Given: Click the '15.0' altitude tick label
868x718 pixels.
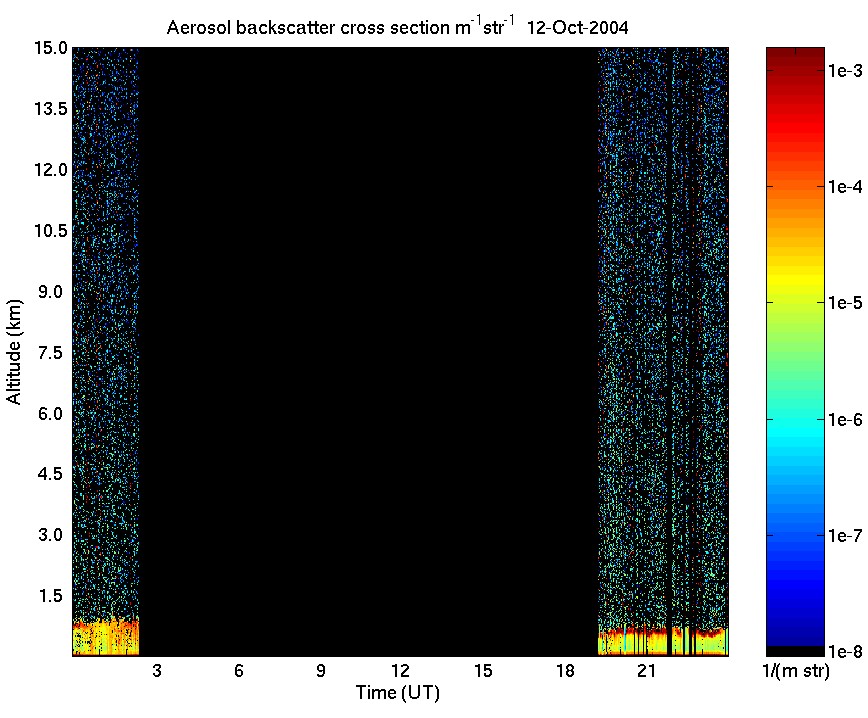Looking at the screenshot, I should 51,48.
